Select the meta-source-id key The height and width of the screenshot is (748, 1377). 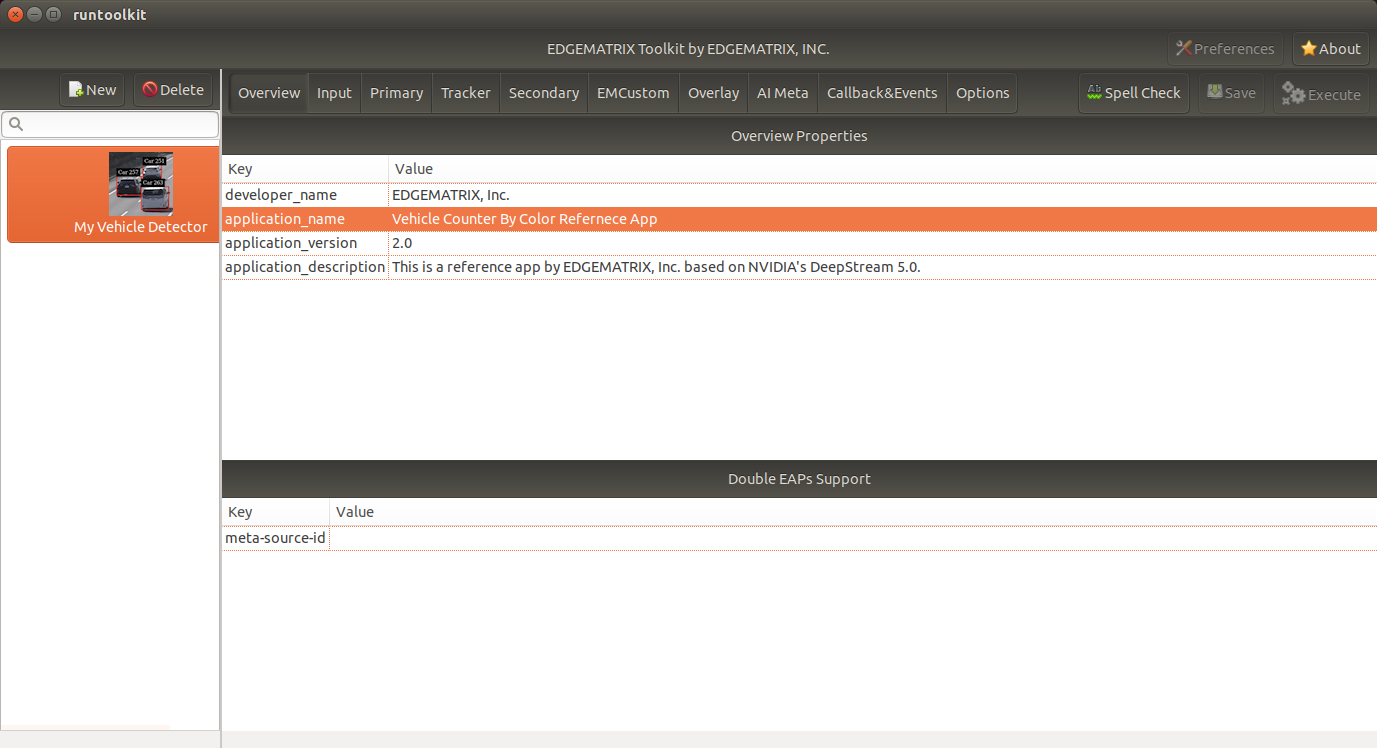(275, 538)
